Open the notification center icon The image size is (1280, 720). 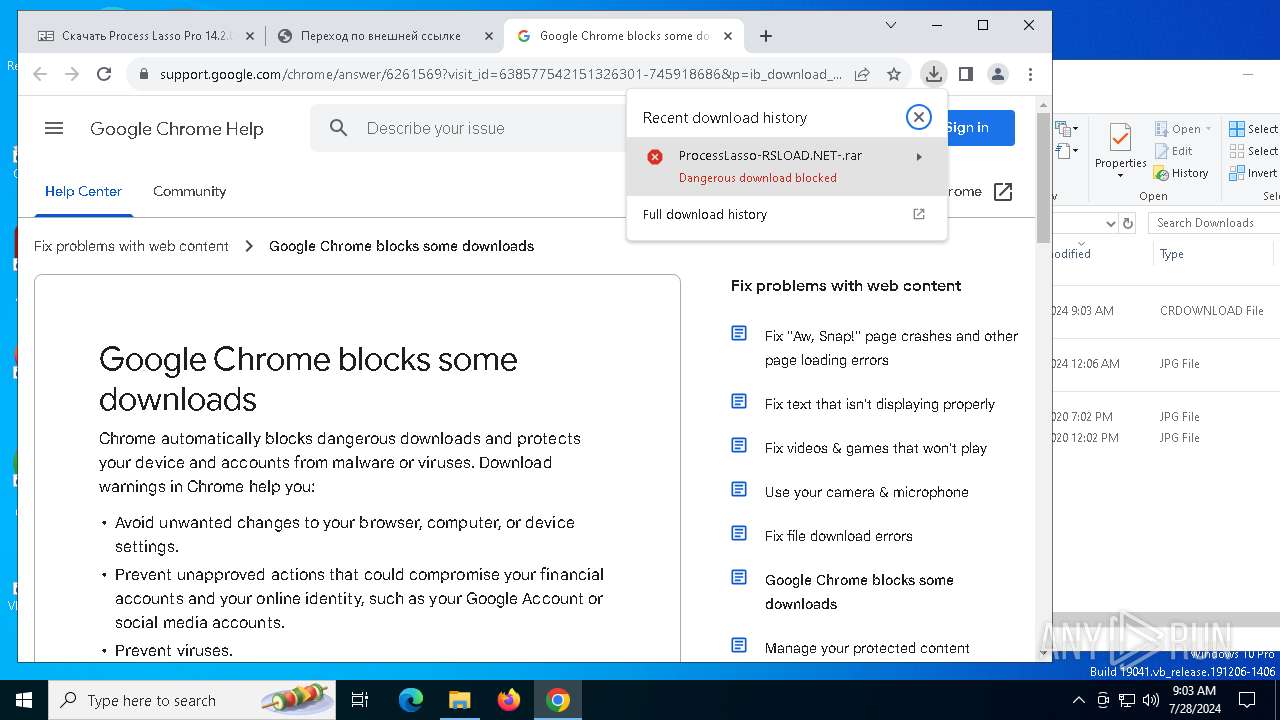(x=1247, y=700)
